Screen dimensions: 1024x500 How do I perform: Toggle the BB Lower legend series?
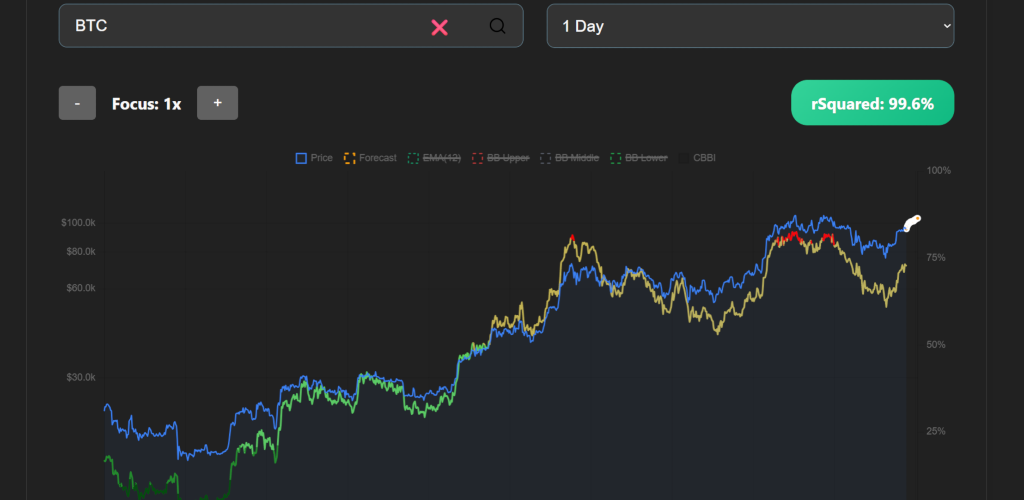pos(639,158)
